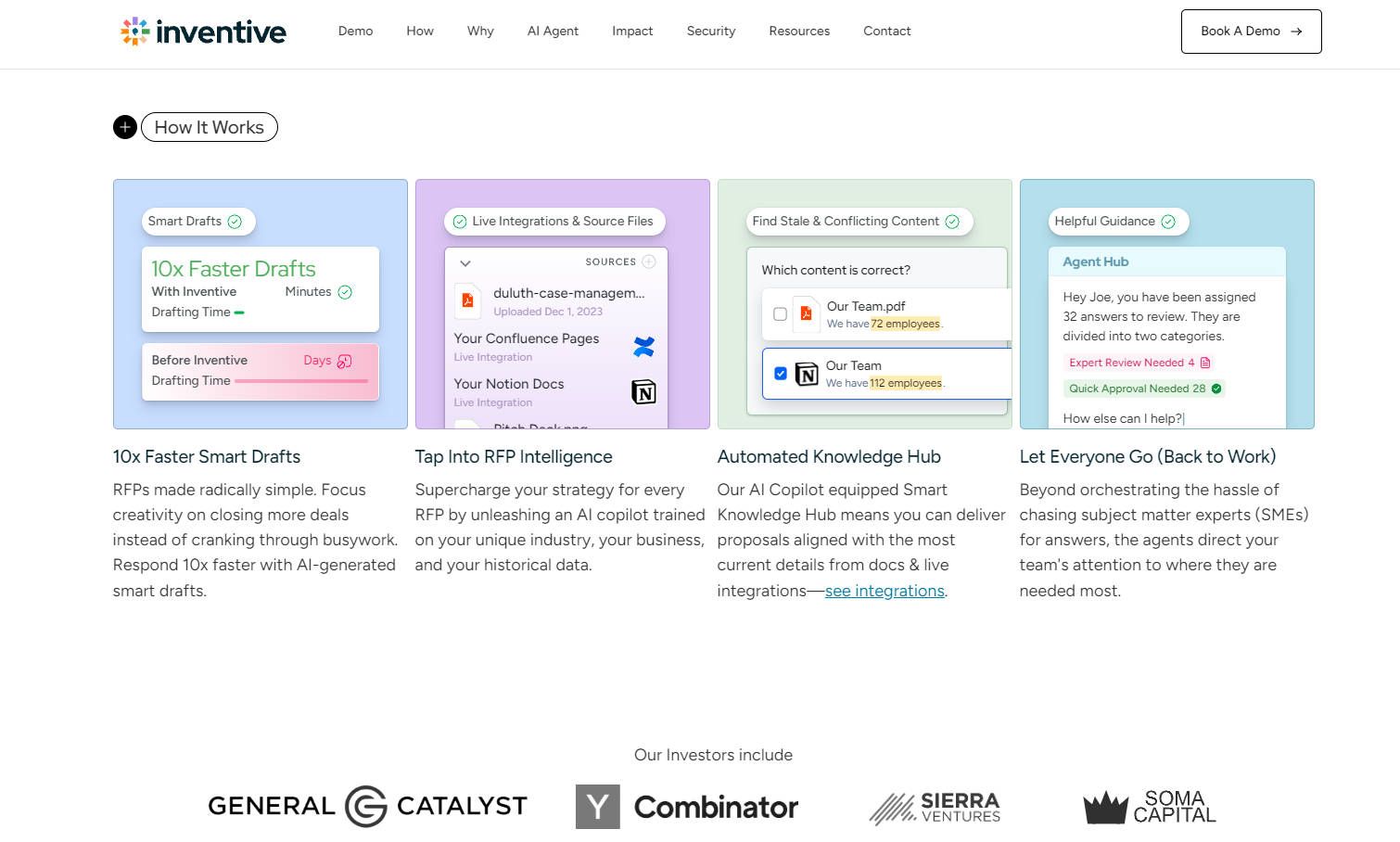The width and height of the screenshot is (1400, 842).
Task: Click the Confluence icon beside Your Confluence Pages
Action: [643, 347]
